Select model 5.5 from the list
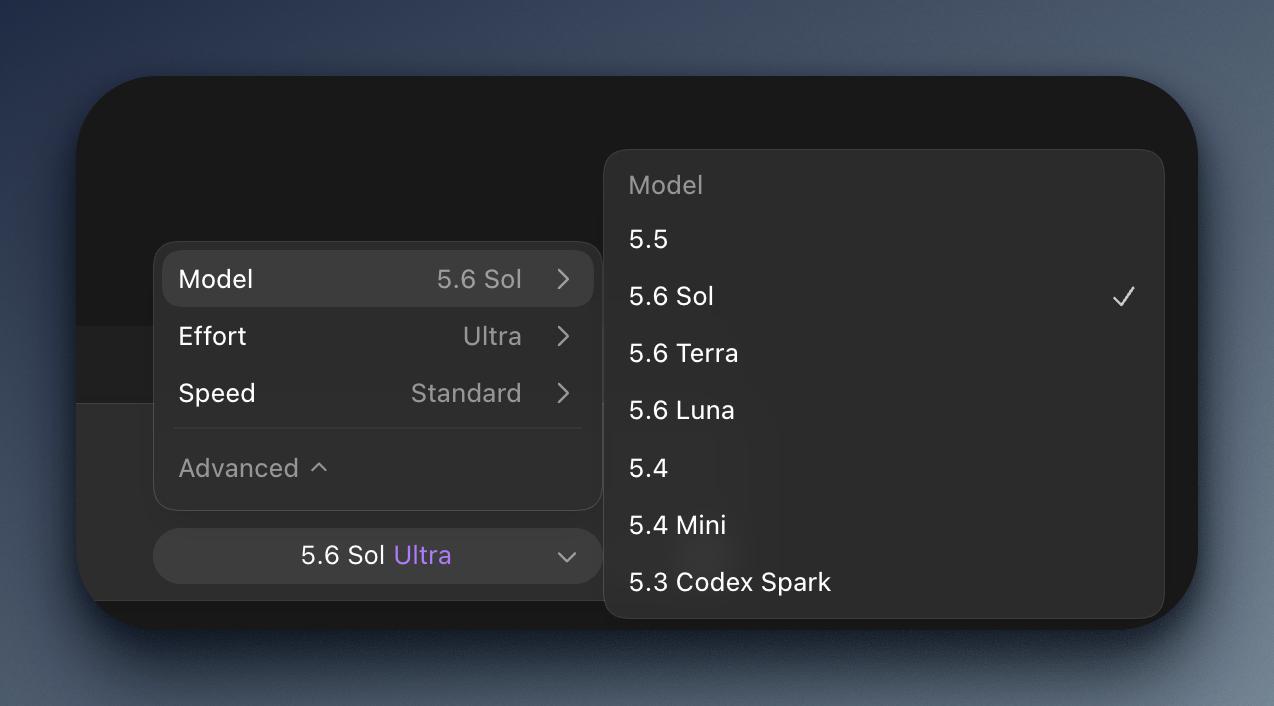This screenshot has height=706, width=1274. point(884,239)
